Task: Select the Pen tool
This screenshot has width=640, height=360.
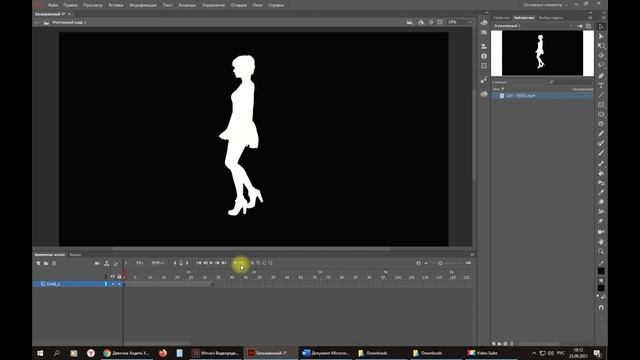Action: pos(601,76)
